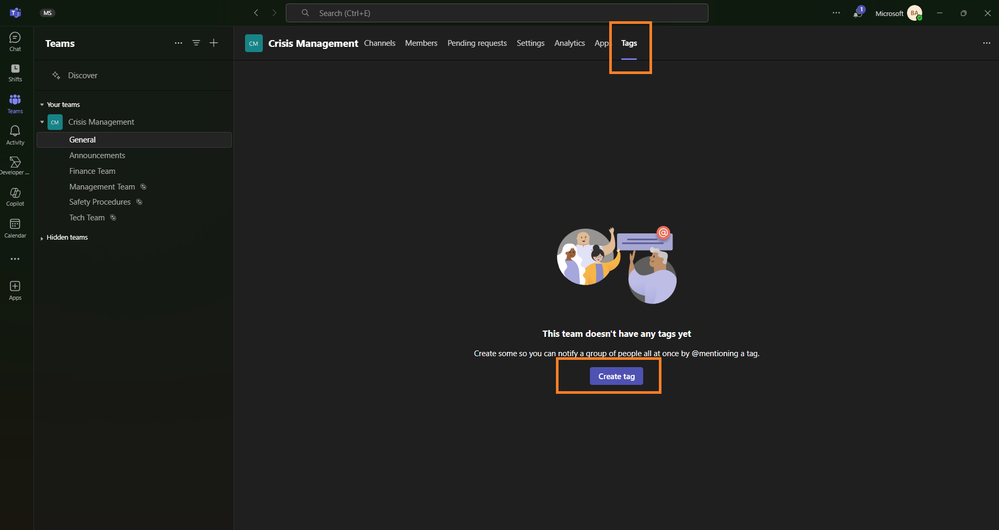Switch to the Channels tab
The image size is (999, 530).
click(x=380, y=43)
